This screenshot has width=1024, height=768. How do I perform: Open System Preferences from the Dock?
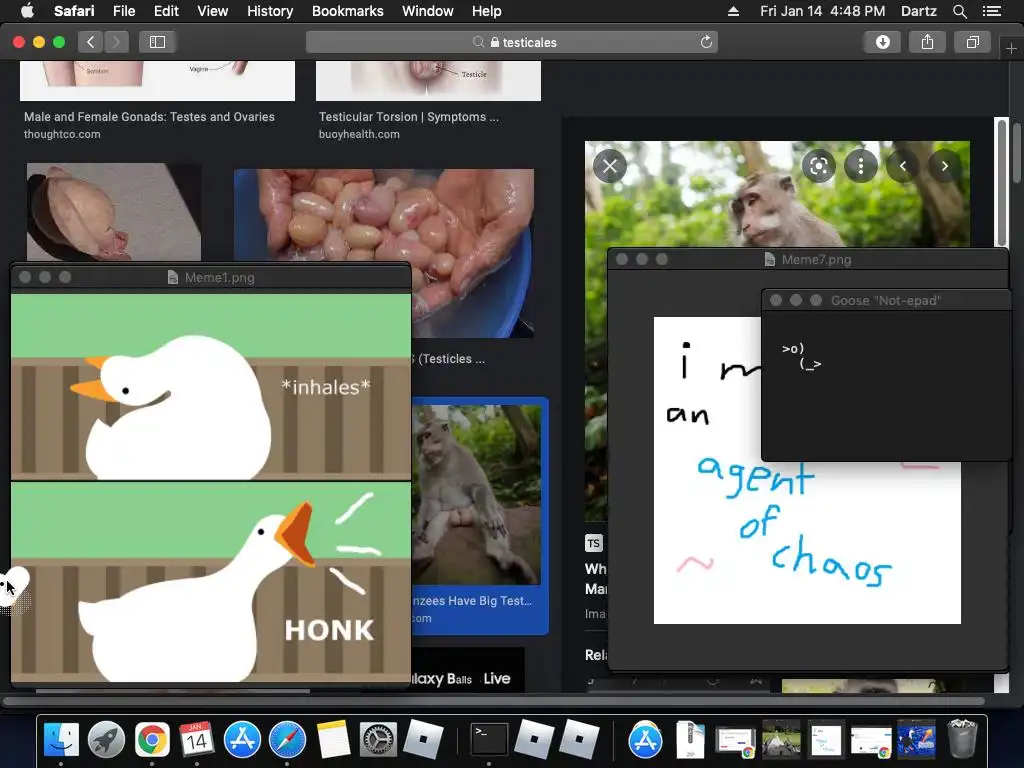378,740
